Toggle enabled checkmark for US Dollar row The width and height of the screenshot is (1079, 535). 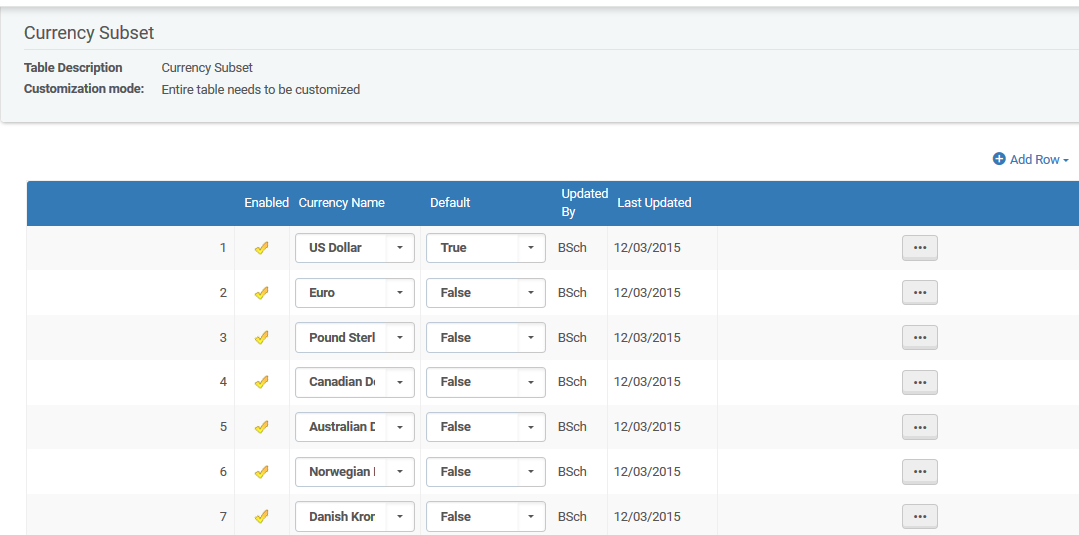click(x=262, y=248)
